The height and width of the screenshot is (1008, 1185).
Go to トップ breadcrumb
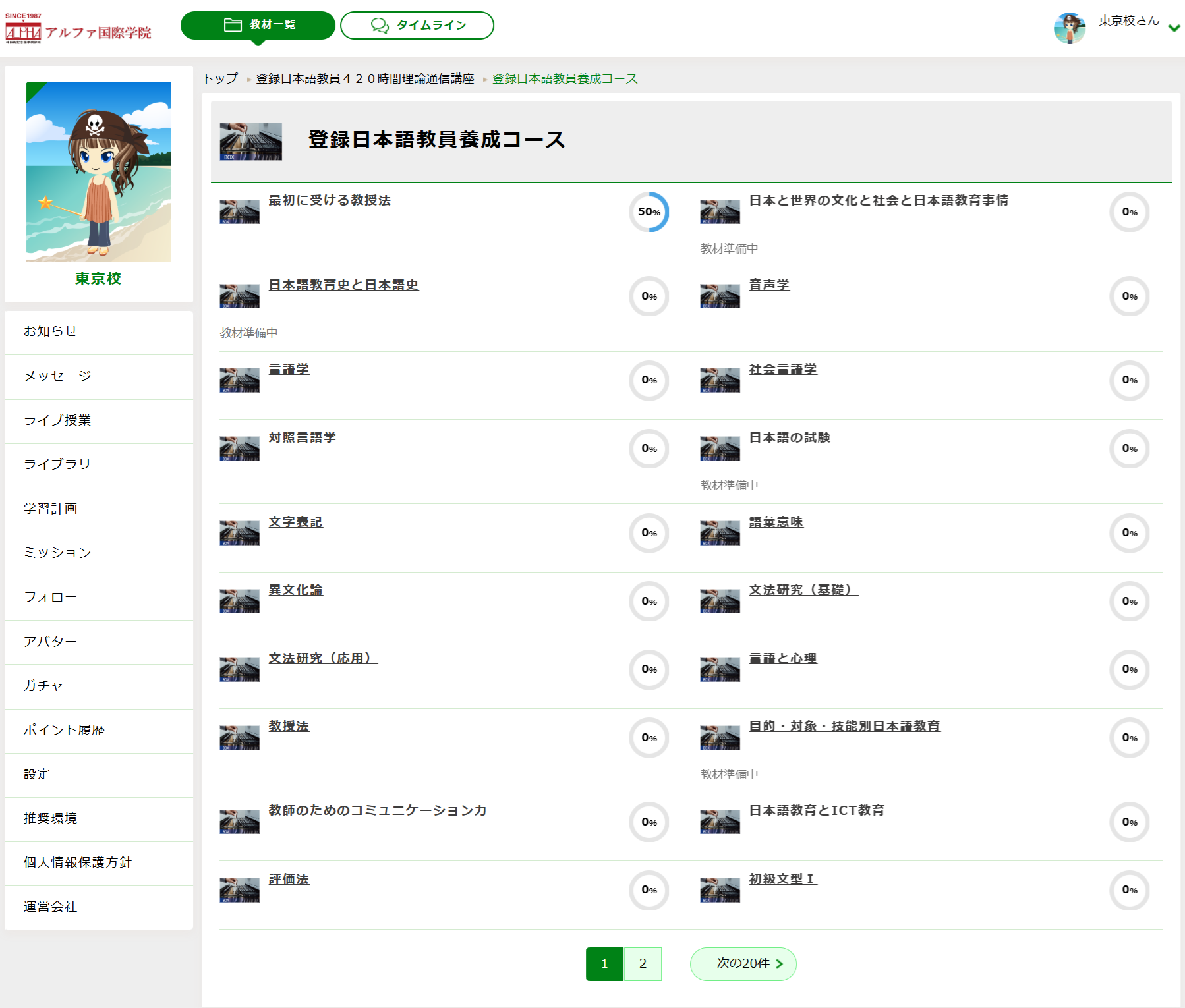point(220,78)
